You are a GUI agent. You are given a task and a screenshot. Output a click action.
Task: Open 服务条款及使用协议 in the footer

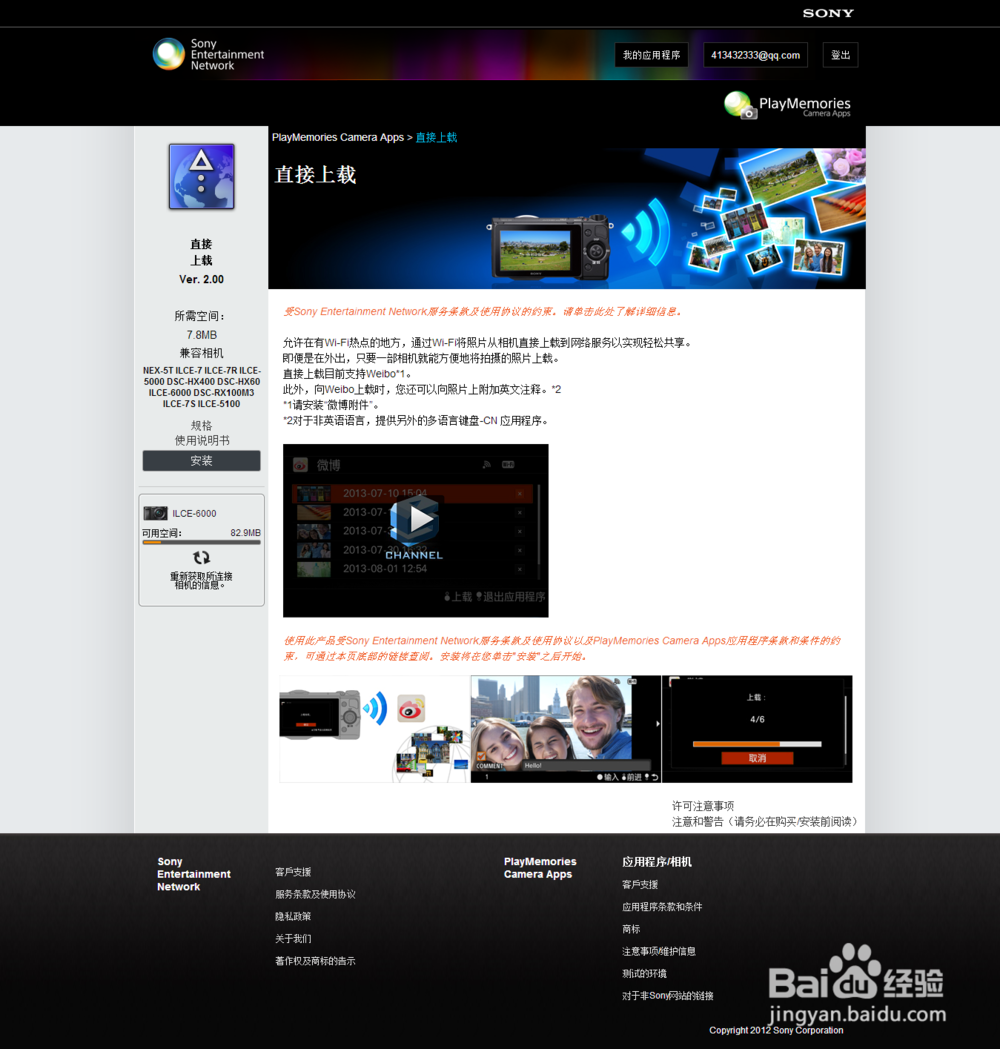point(313,894)
